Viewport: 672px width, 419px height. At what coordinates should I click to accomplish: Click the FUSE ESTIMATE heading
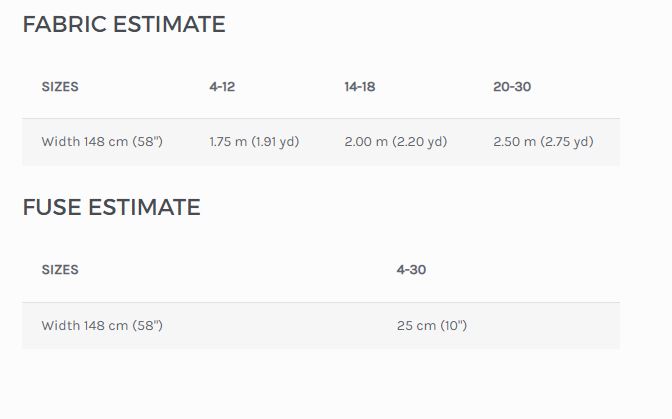111,207
